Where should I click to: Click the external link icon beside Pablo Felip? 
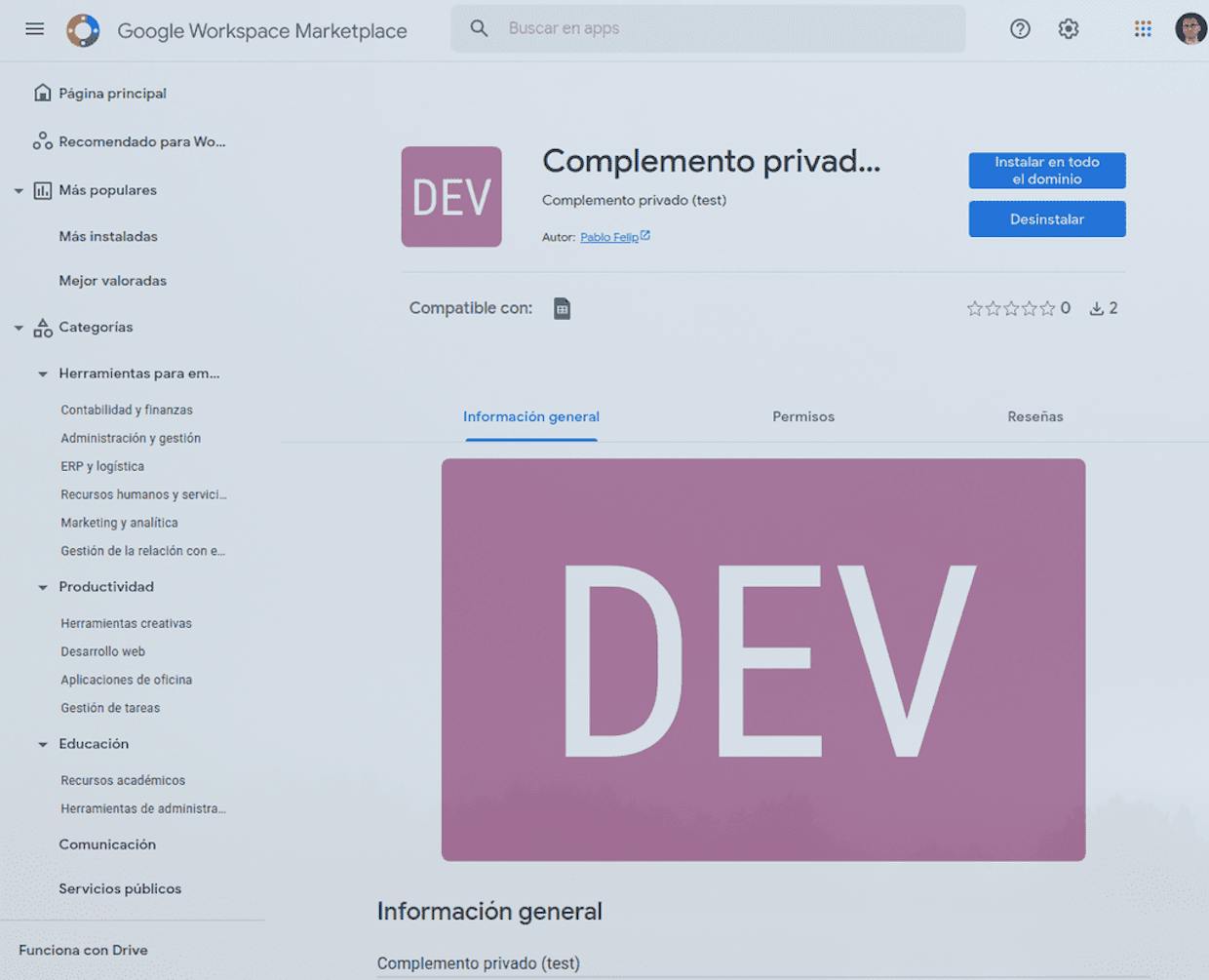[x=645, y=235]
